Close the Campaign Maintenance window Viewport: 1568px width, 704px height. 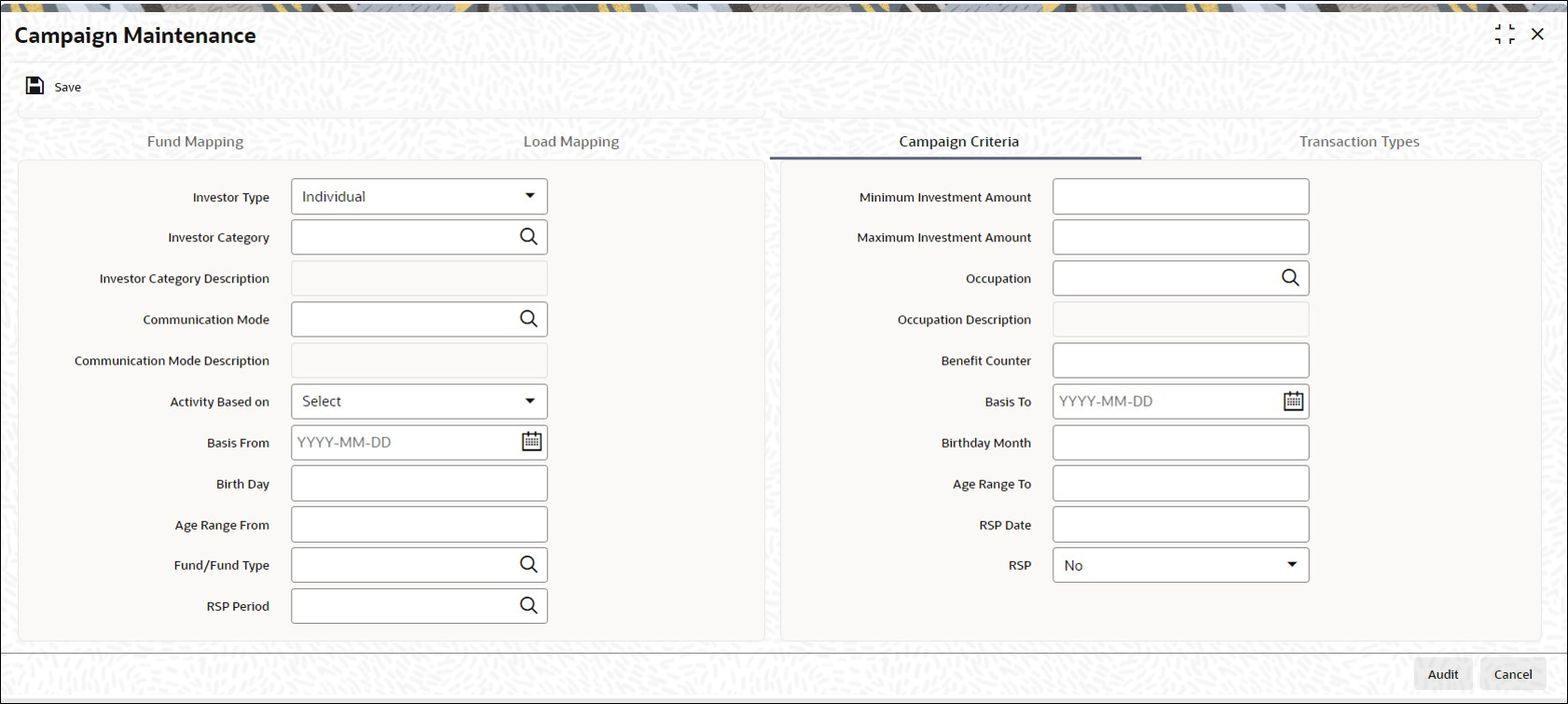pos(1537,35)
